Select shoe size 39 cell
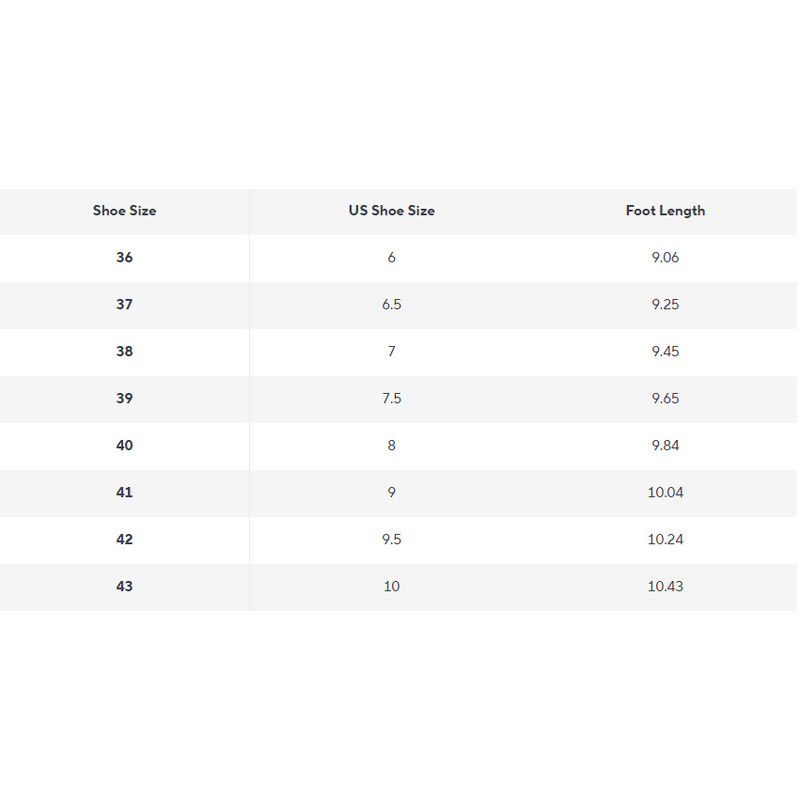 coord(124,398)
